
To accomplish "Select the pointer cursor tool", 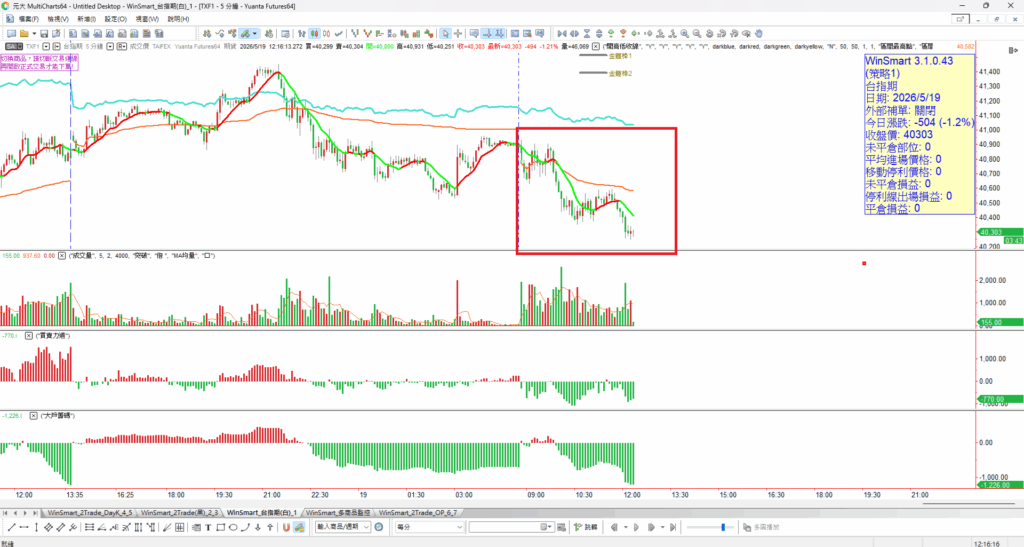I will [x=445, y=33].
